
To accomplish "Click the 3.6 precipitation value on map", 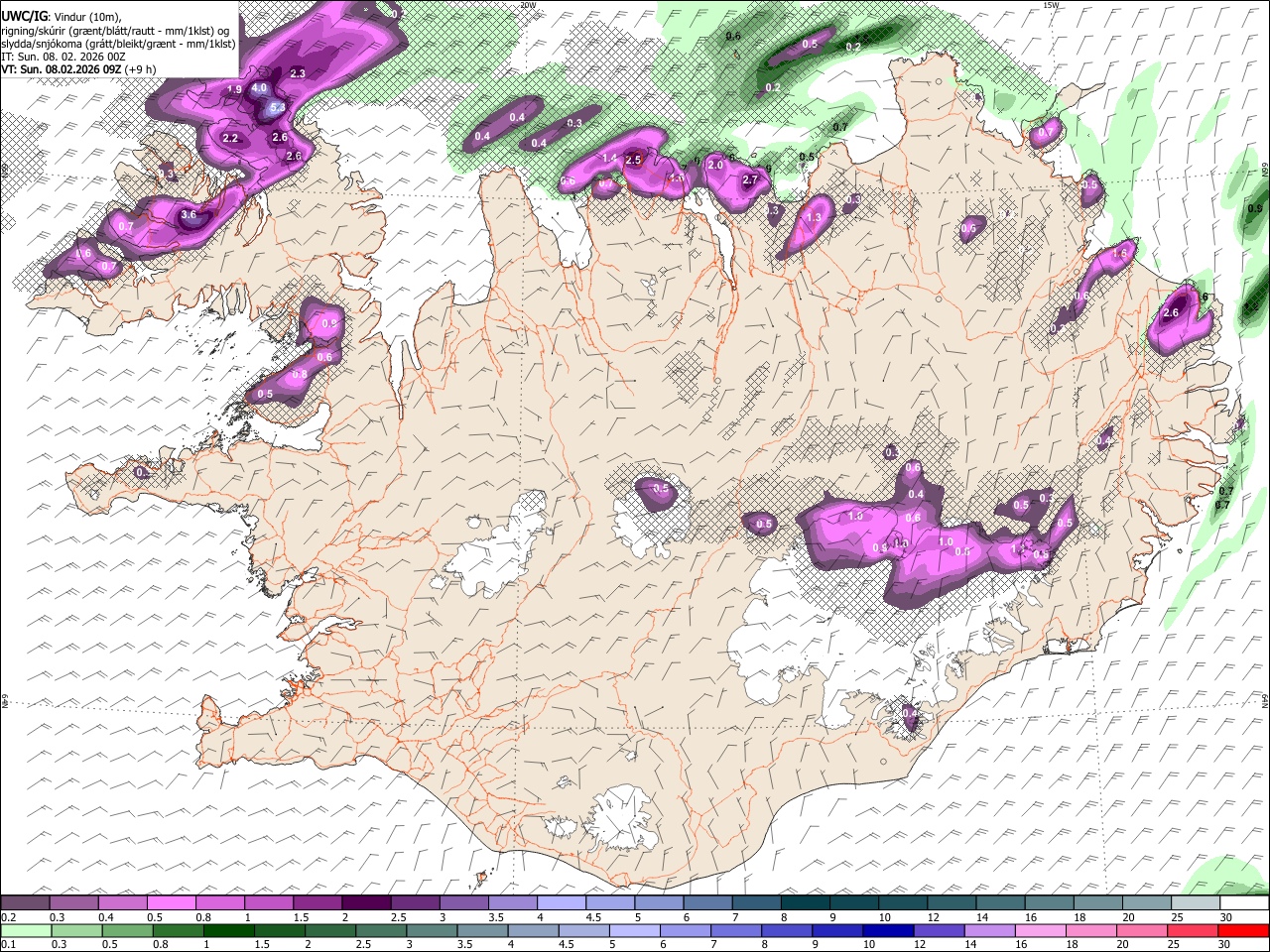I will pos(190,214).
